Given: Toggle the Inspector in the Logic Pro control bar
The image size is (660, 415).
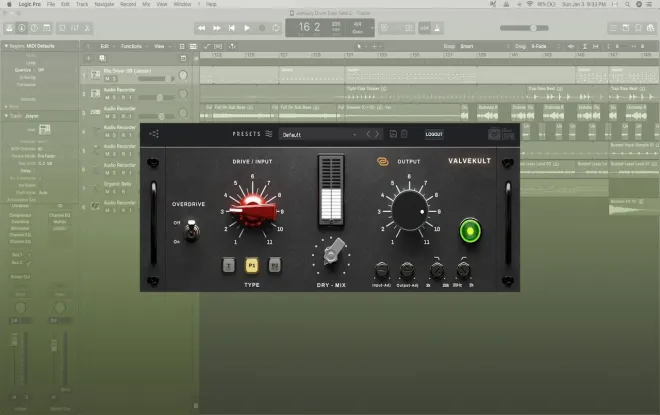Looking at the screenshot, I should [21, 28].
